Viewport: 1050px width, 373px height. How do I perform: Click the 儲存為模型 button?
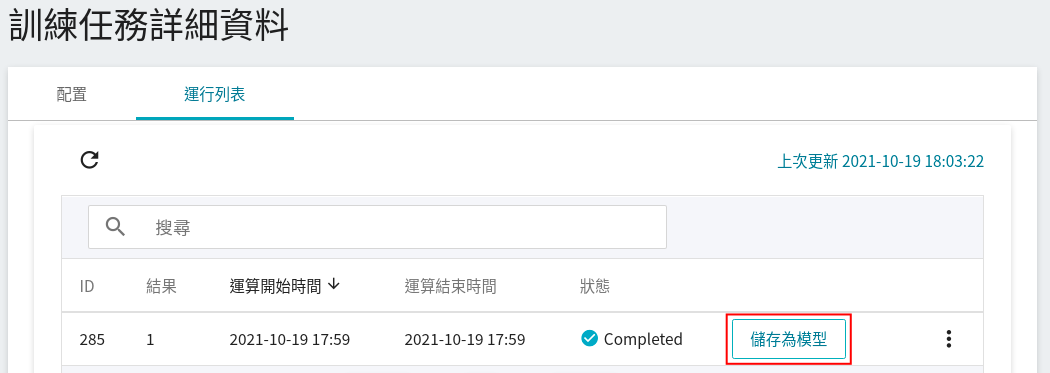click(789, 340)
